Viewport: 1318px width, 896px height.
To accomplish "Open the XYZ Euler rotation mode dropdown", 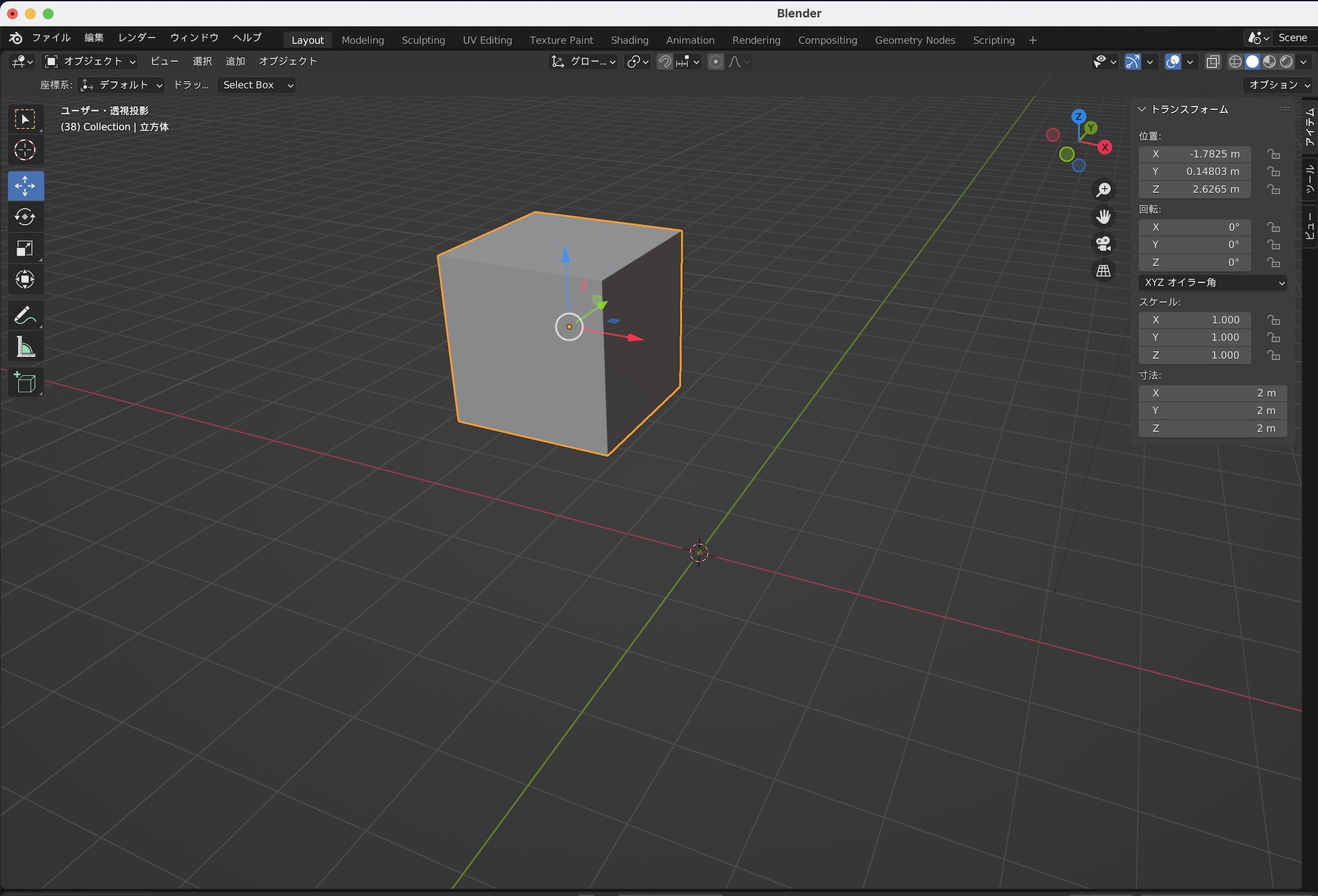I will 1213,283.
